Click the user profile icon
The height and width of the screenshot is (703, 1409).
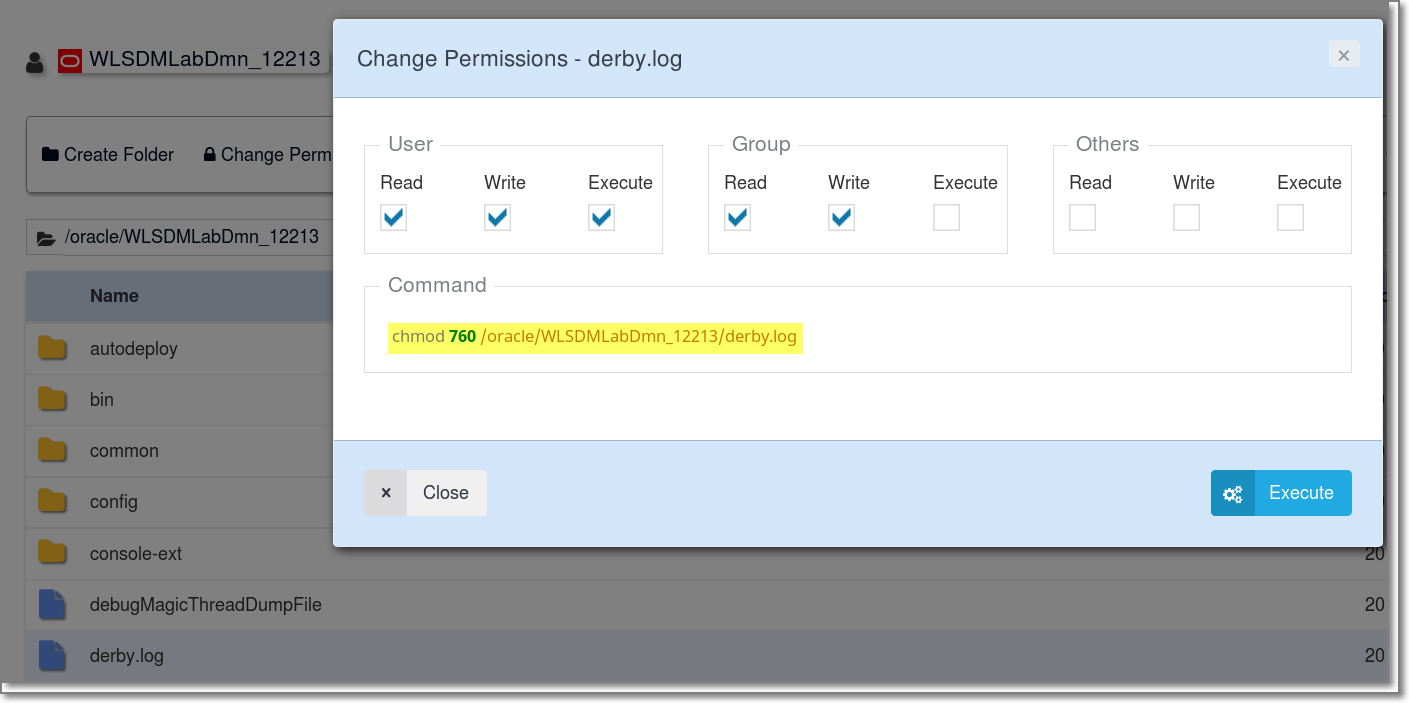(x=35, y=63)
